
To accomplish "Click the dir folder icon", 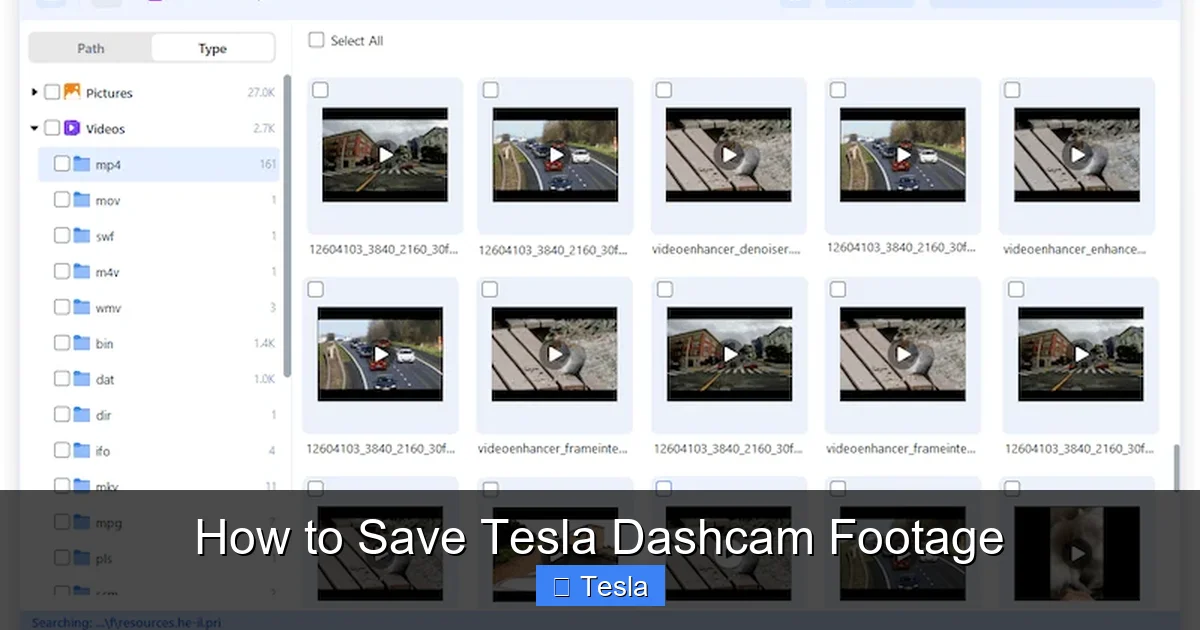I will pyautogui.click(x=82, y=415).
